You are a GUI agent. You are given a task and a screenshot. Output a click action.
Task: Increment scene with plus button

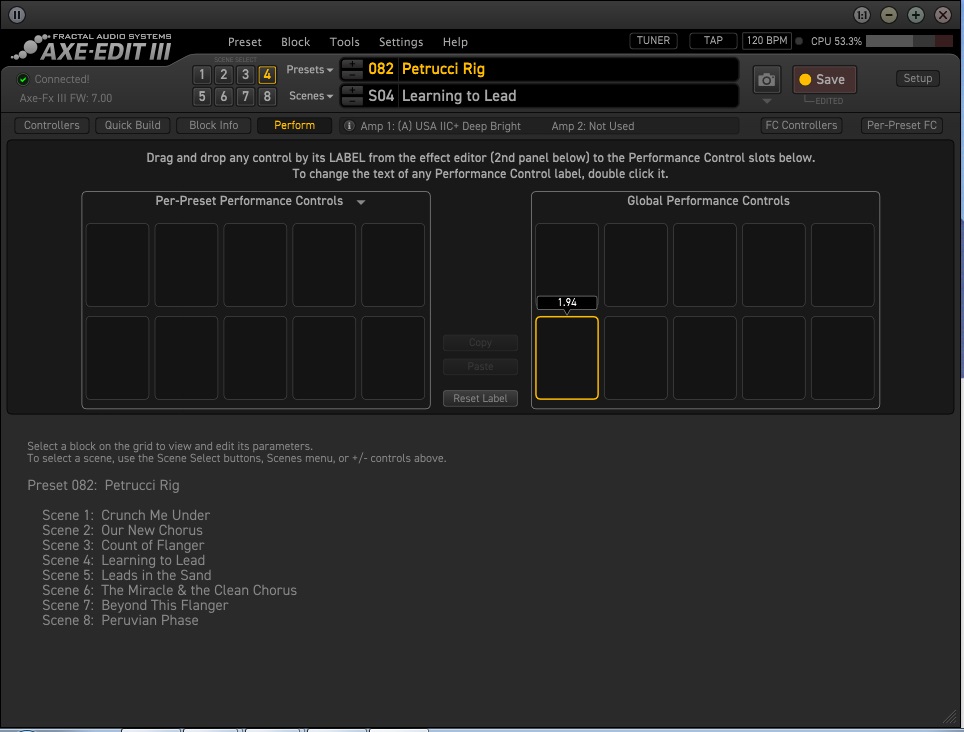tap(352, 90)
